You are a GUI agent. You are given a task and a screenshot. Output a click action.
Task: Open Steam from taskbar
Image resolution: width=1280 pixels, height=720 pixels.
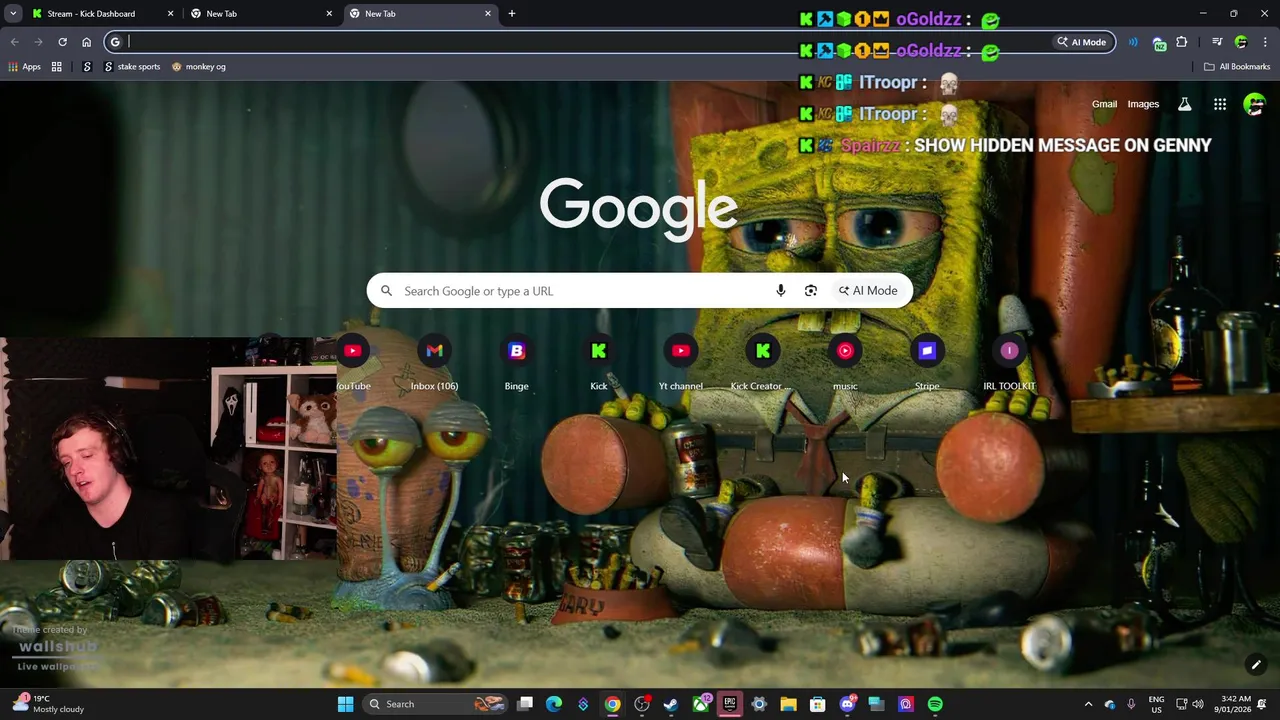point(671,704)
